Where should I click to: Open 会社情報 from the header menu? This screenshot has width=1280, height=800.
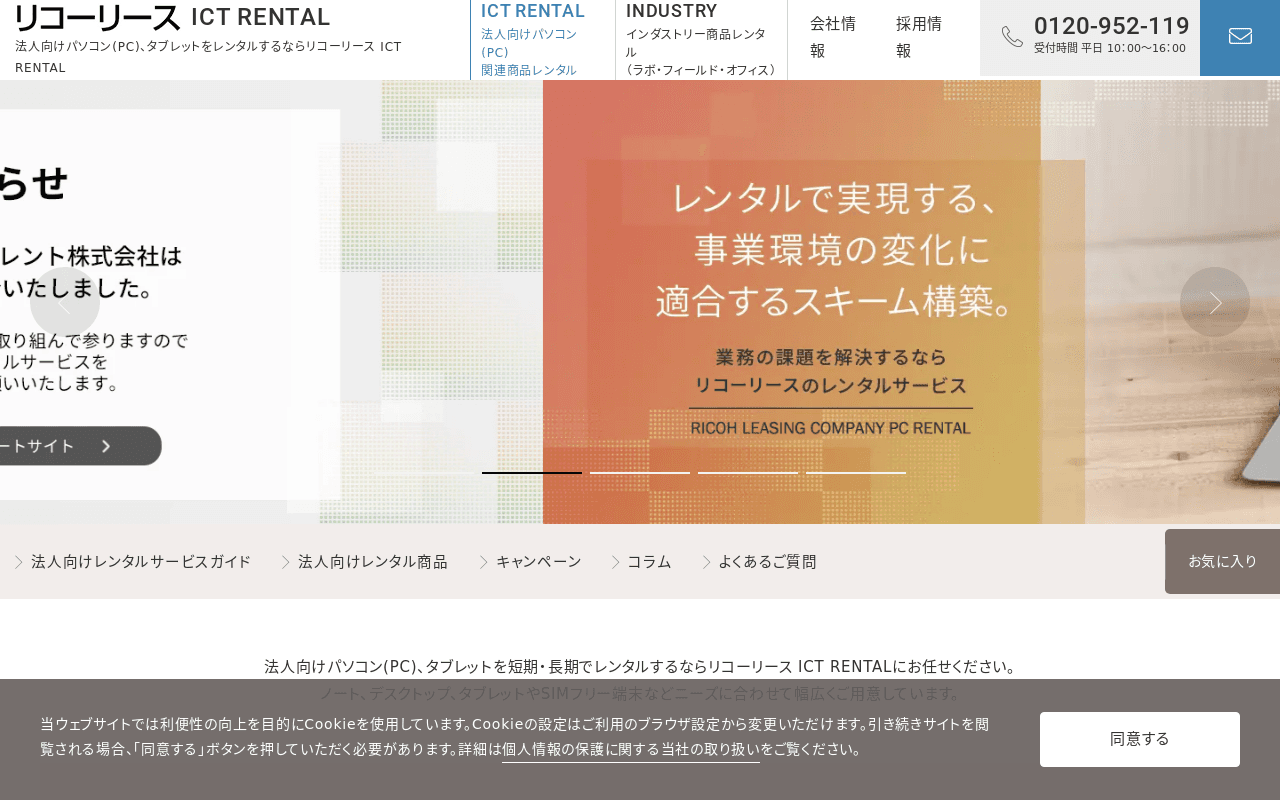point(834,36)
